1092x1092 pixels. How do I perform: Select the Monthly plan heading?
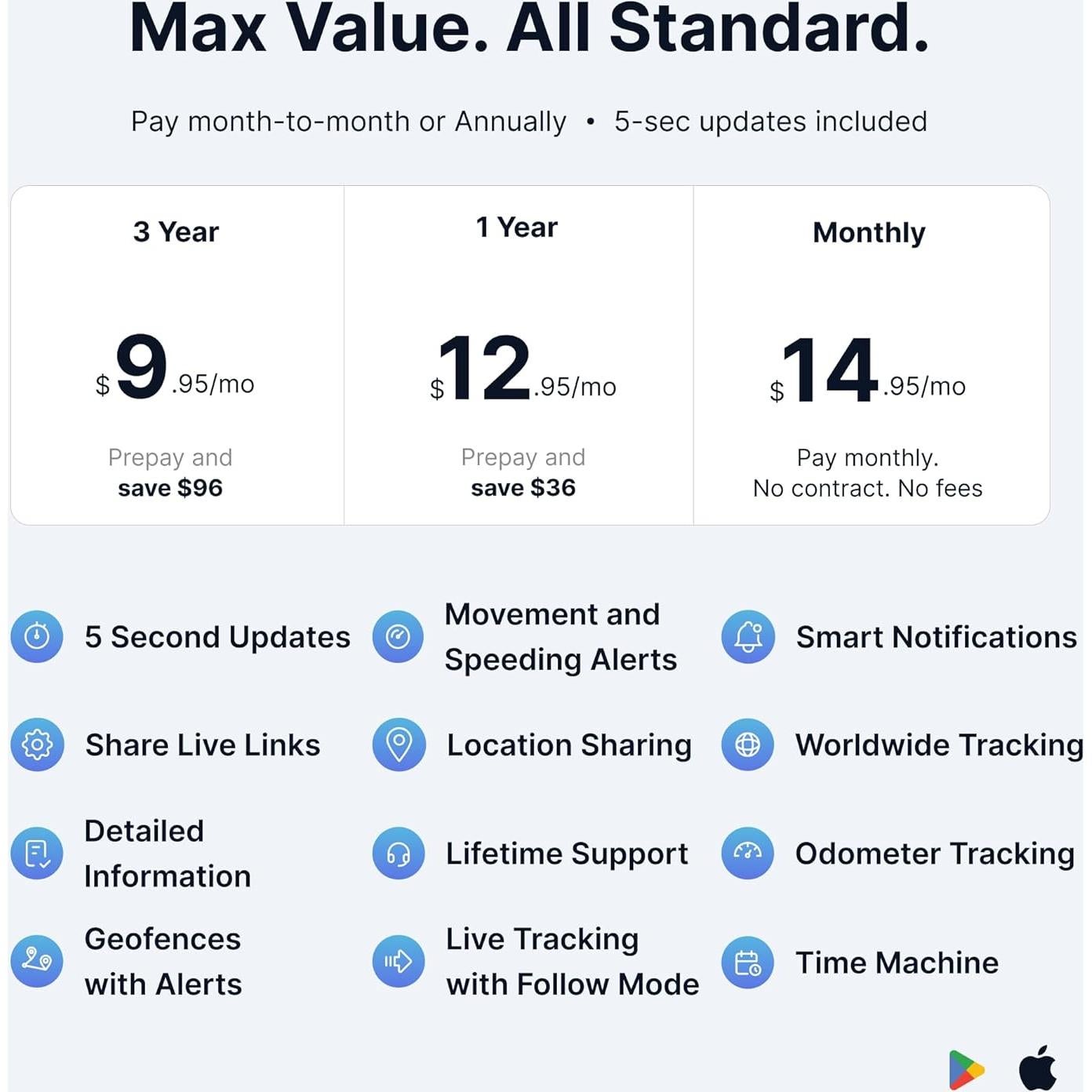point(869,233)
